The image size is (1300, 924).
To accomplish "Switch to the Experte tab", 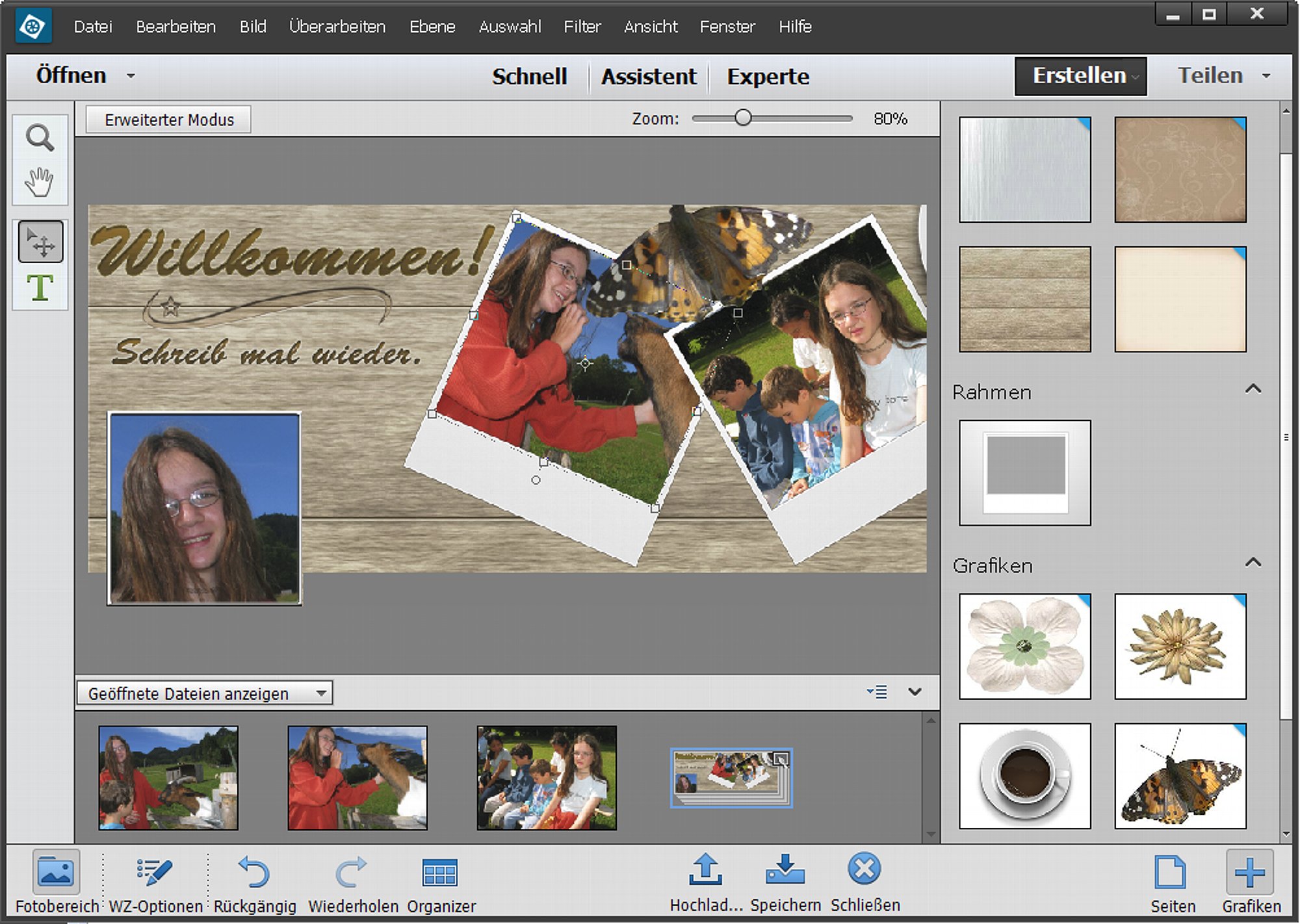I will [768, 77].
